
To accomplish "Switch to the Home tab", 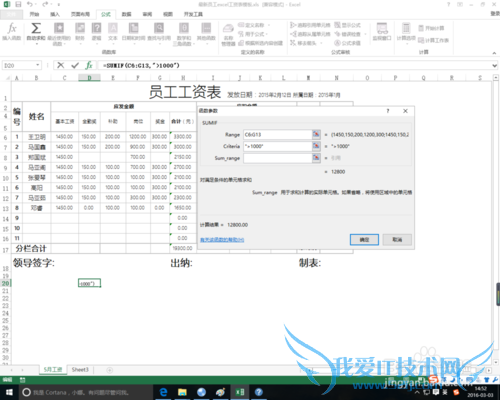I will pyautogui.click(x=34, y=14).
